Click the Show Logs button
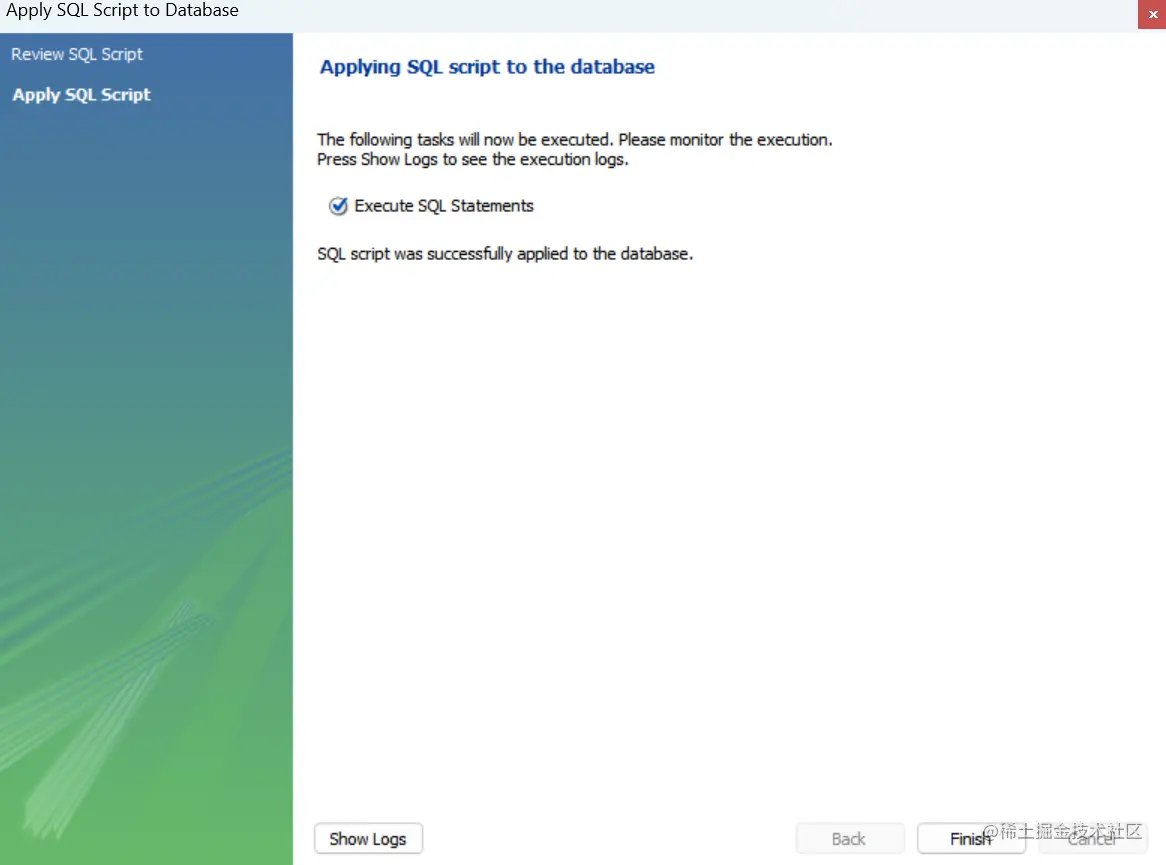The height and width of the screenshot is (865, 1166). 368,838
